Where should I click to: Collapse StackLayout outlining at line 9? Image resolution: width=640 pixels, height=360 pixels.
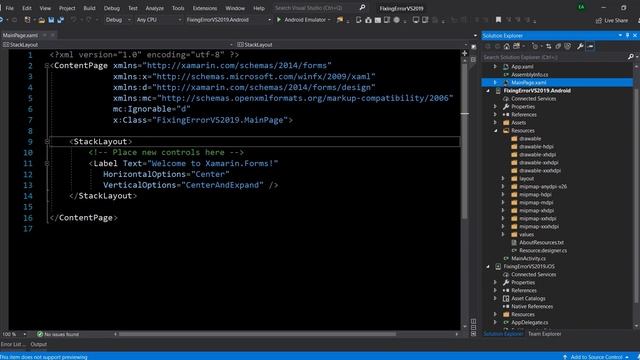[x=47, y=141]
